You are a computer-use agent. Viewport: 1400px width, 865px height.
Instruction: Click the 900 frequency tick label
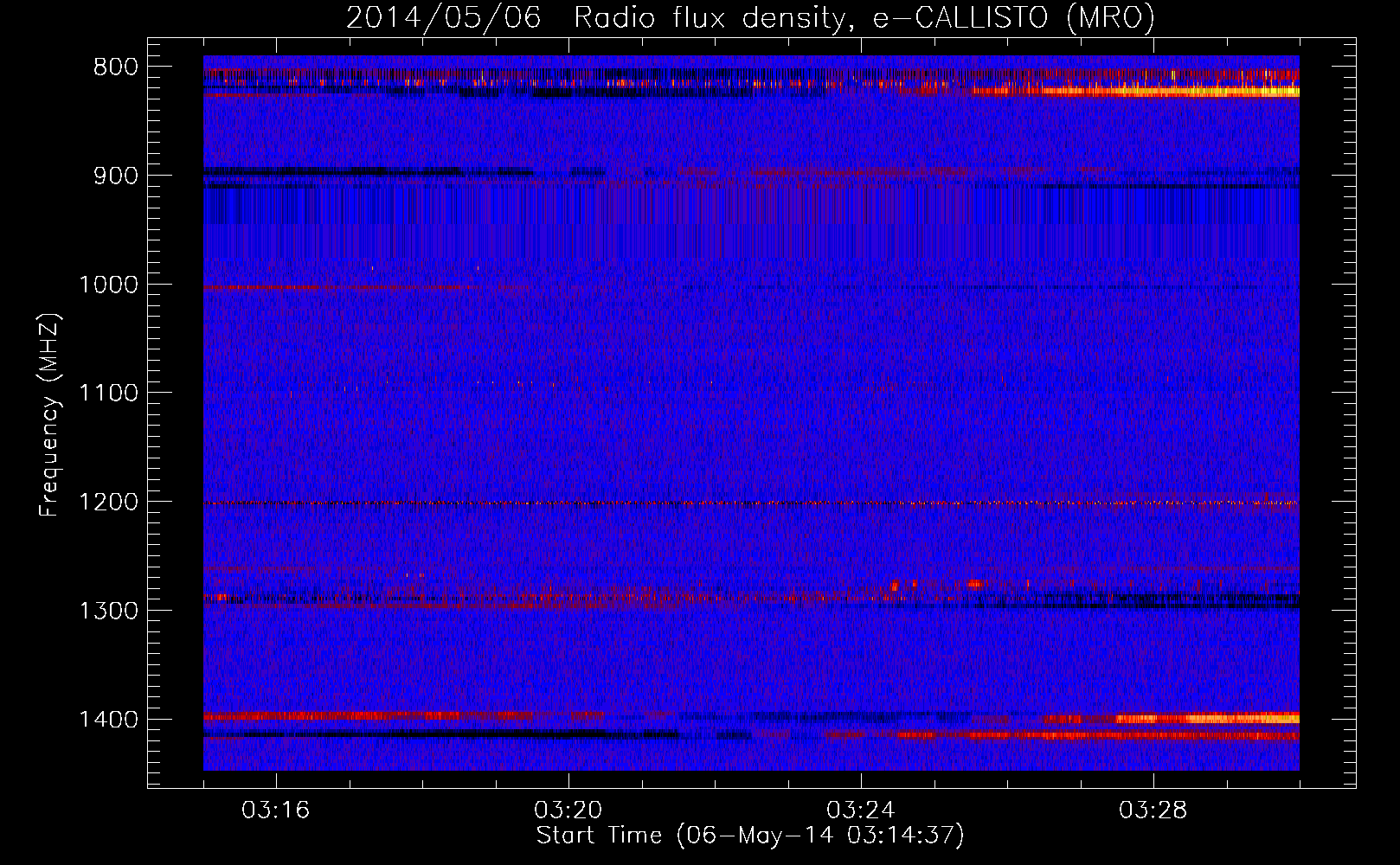(117, 176)
